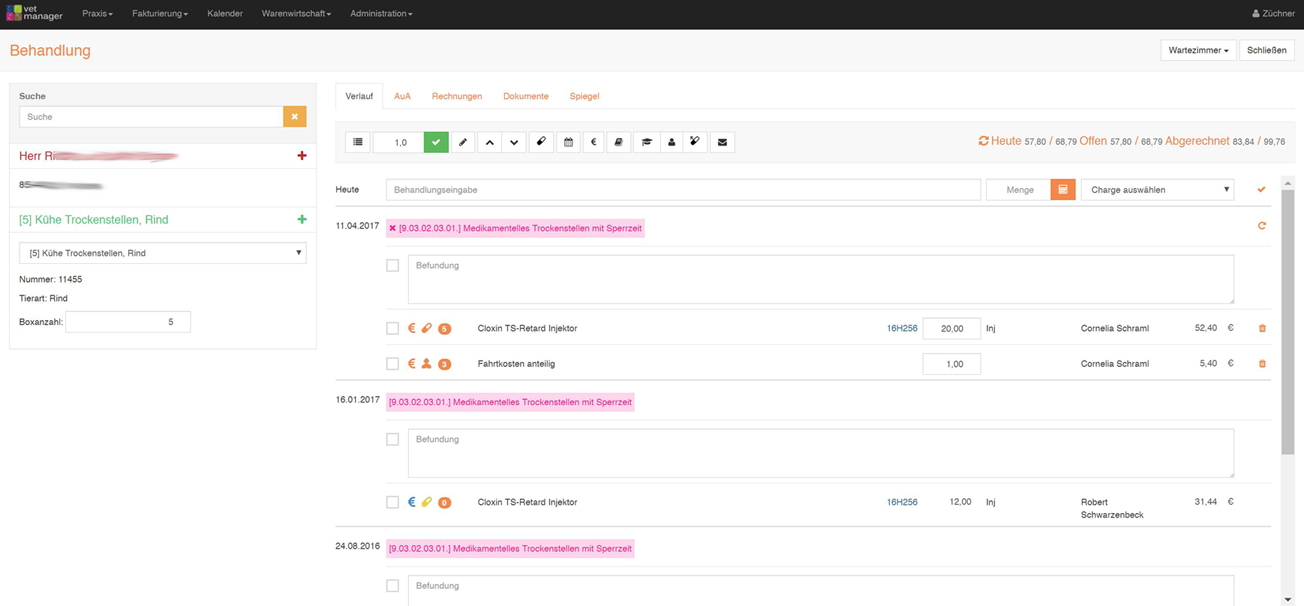The image size is (1304, 606).
Task: Click the calendar icon in toolbar
Action: click(568, 143)
